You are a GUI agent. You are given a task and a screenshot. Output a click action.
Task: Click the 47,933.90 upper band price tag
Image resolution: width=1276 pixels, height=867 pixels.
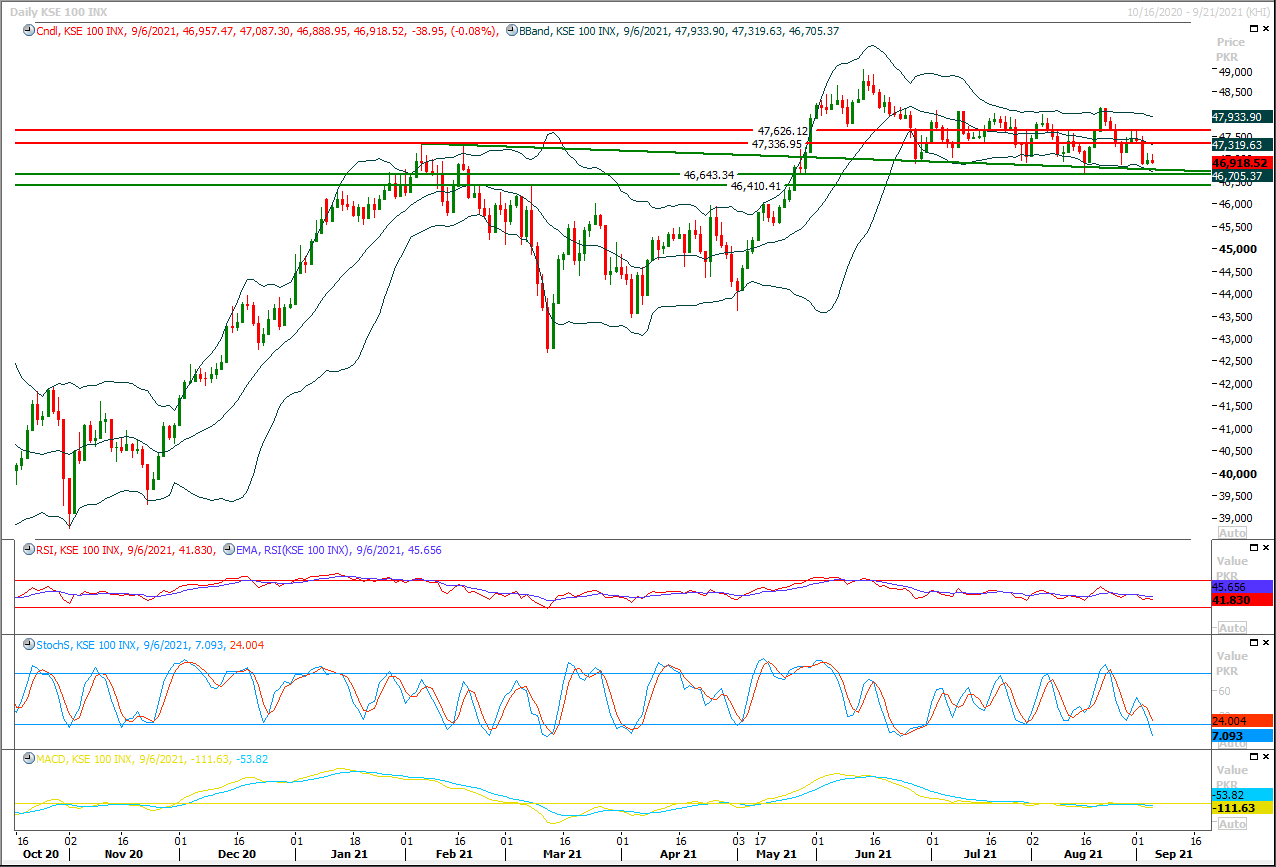click(1241, 117)
